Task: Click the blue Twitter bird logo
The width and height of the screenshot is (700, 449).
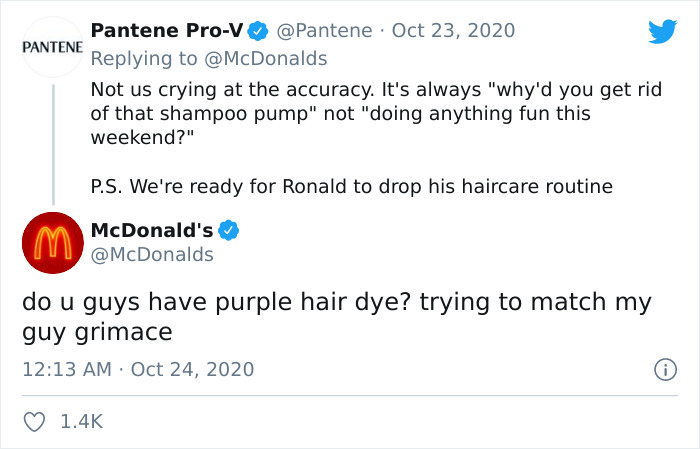Action: coord(662,32)
